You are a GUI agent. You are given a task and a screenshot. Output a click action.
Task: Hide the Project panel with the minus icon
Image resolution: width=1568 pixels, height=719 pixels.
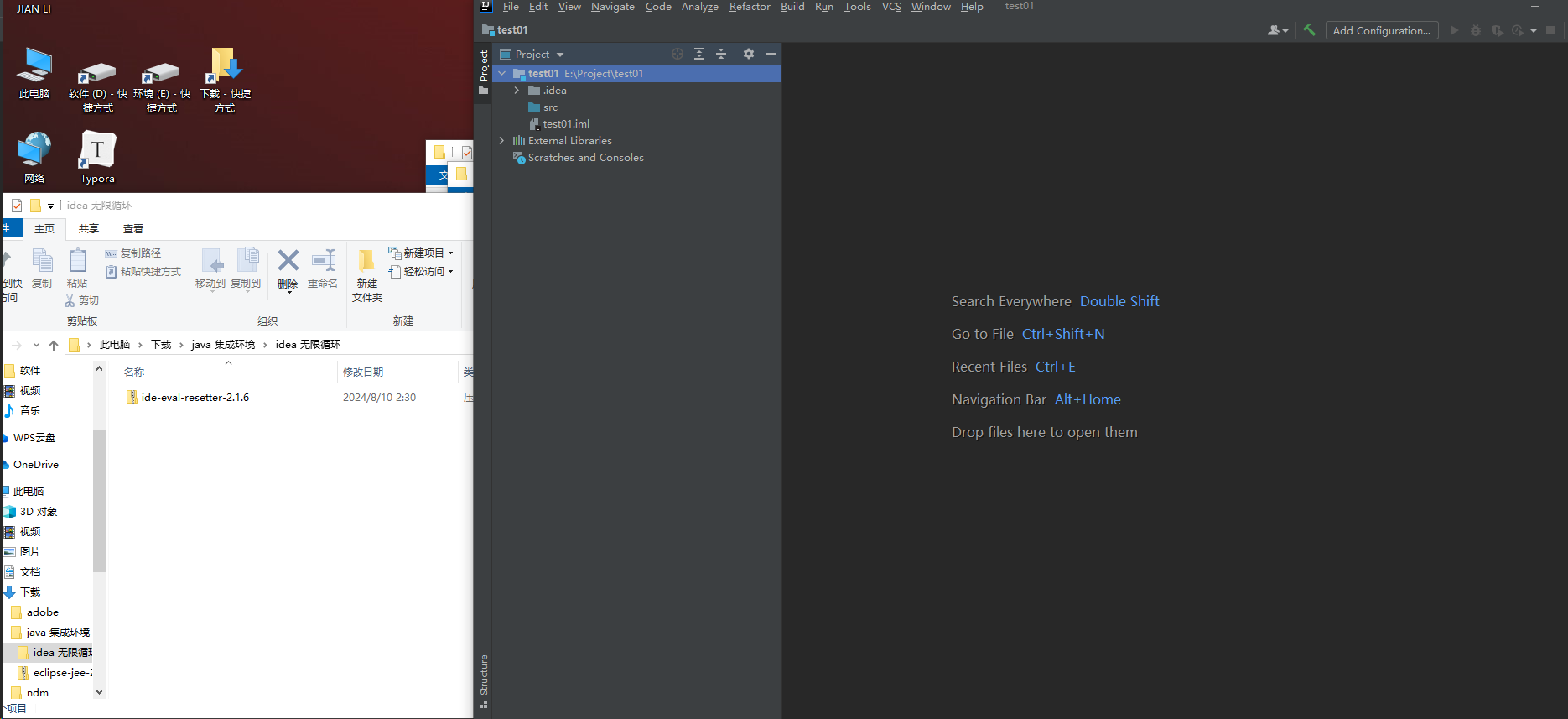(x=771, y=54)
